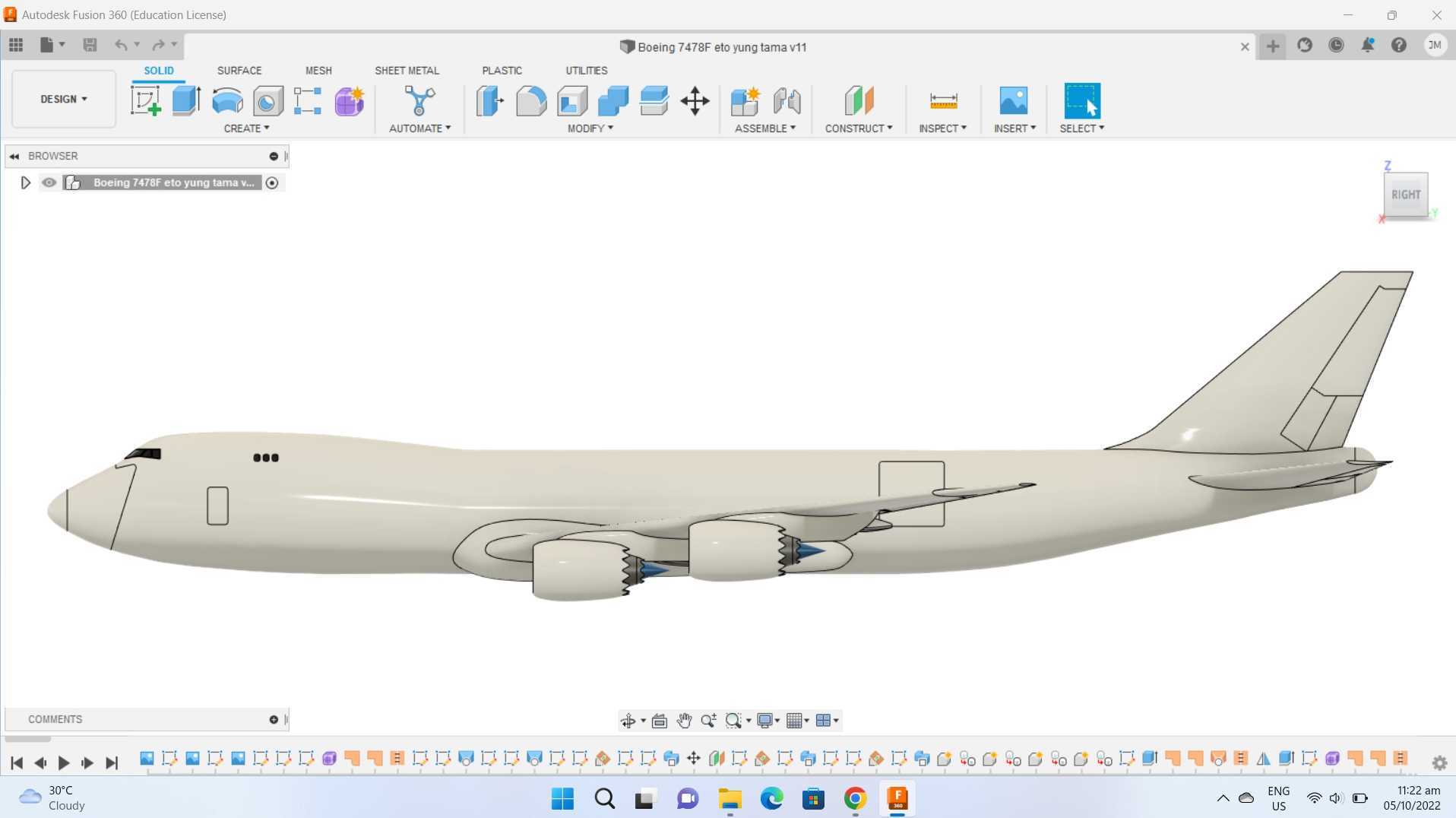1456x818 pixels.
Task: Expand the Comments panel plus toggle
Action: click(274, 719)
